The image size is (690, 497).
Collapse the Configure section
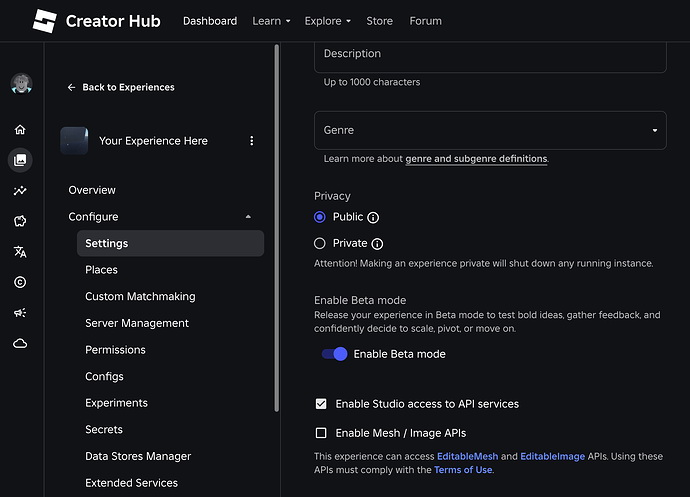click(248, 217)
